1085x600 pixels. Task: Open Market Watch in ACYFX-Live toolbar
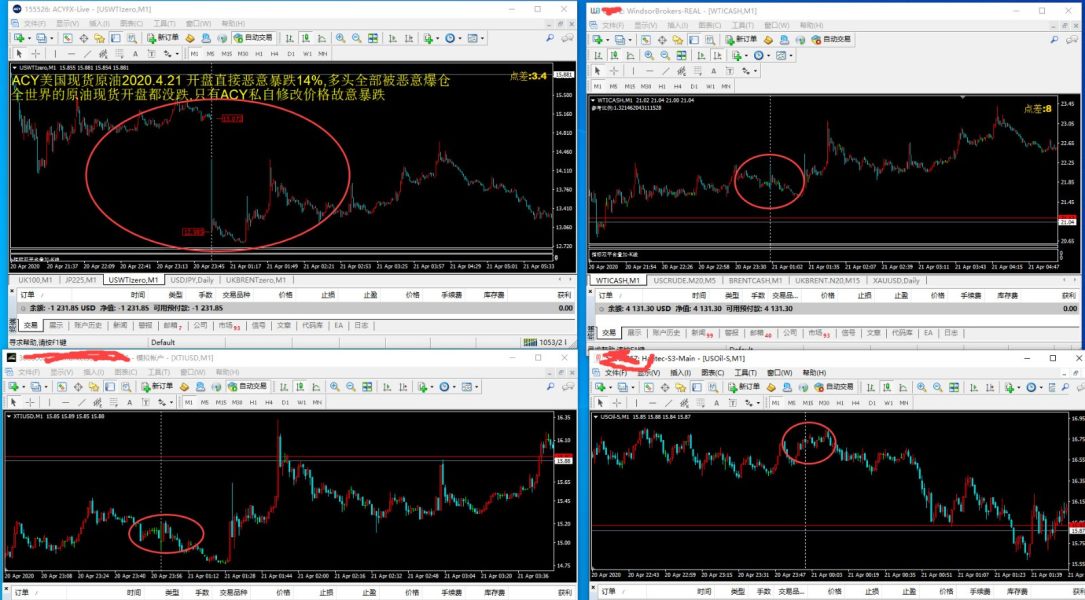[x=67, y=37]
